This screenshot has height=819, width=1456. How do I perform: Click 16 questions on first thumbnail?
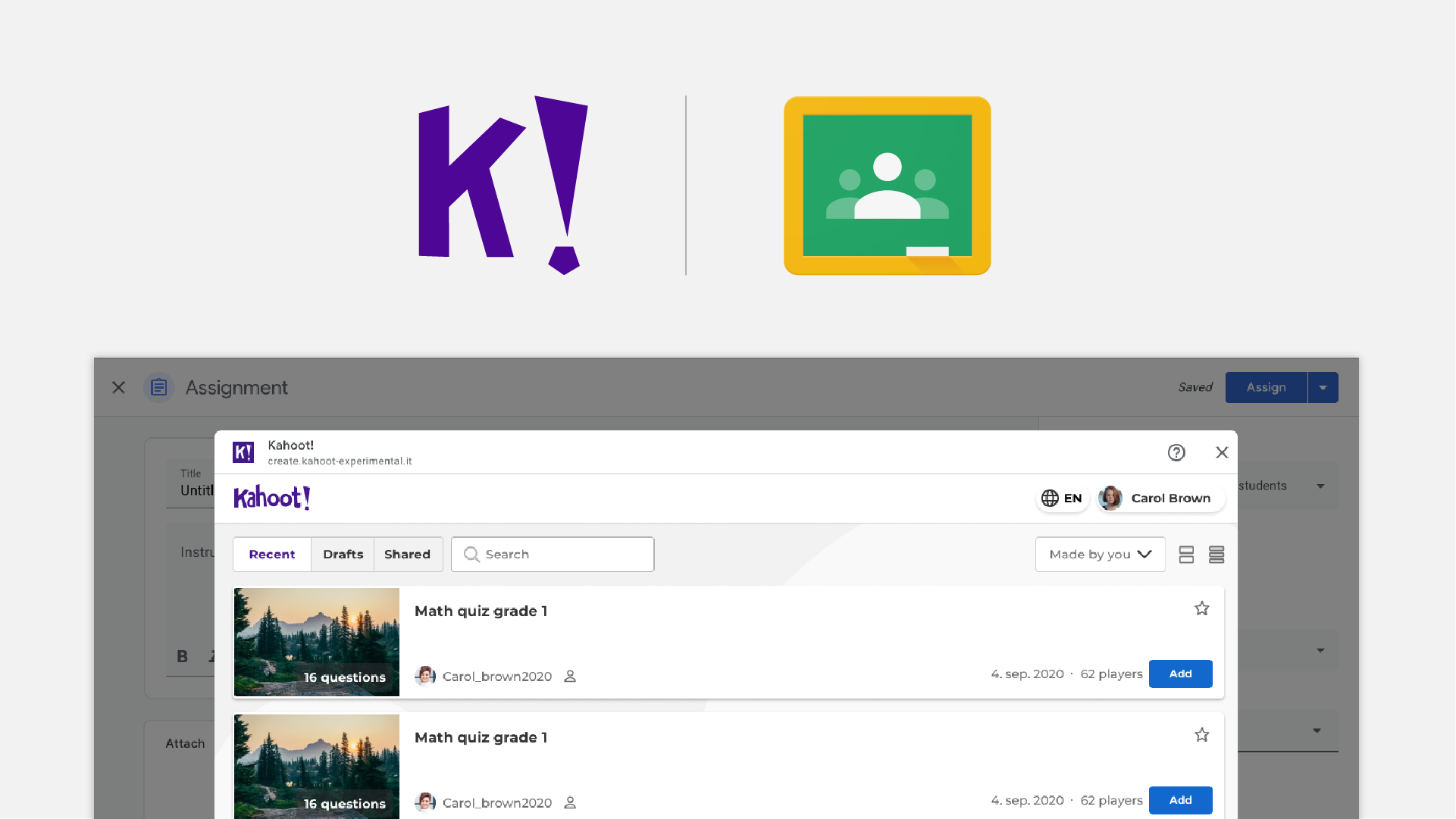click(345, 677)
